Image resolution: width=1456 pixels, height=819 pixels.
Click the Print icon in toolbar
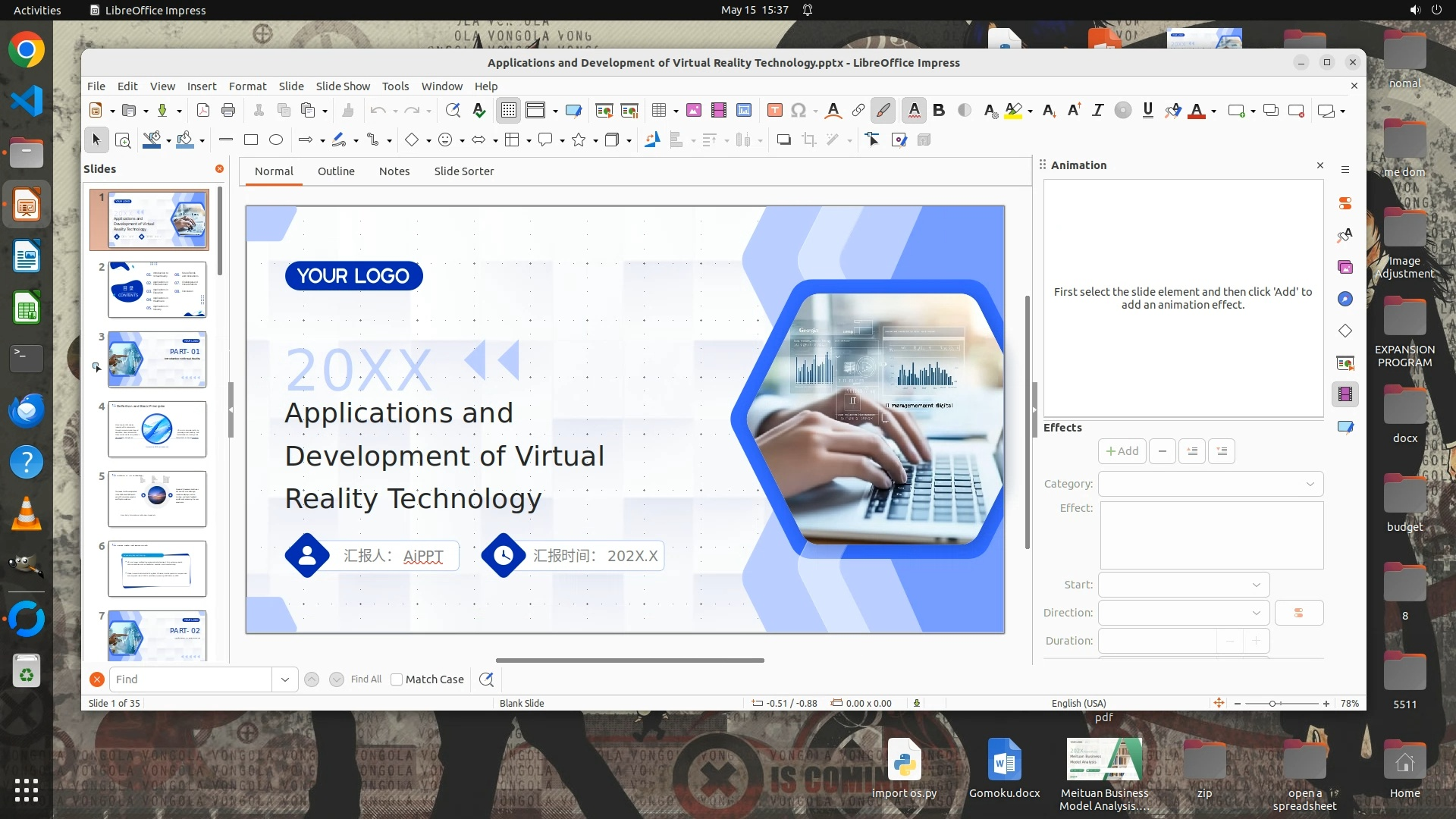click(x=228, y=111)
